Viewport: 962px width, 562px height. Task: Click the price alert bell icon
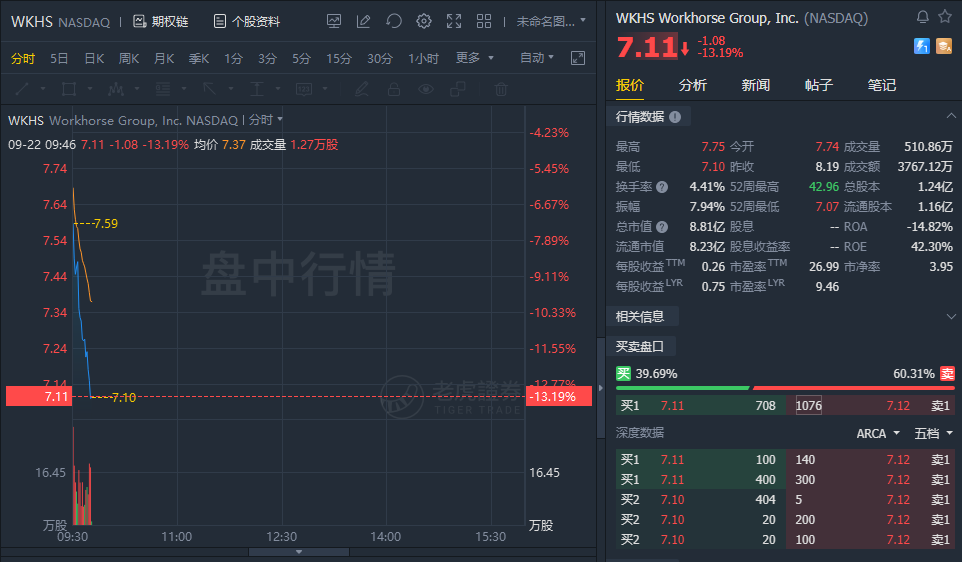click(922, 17)
